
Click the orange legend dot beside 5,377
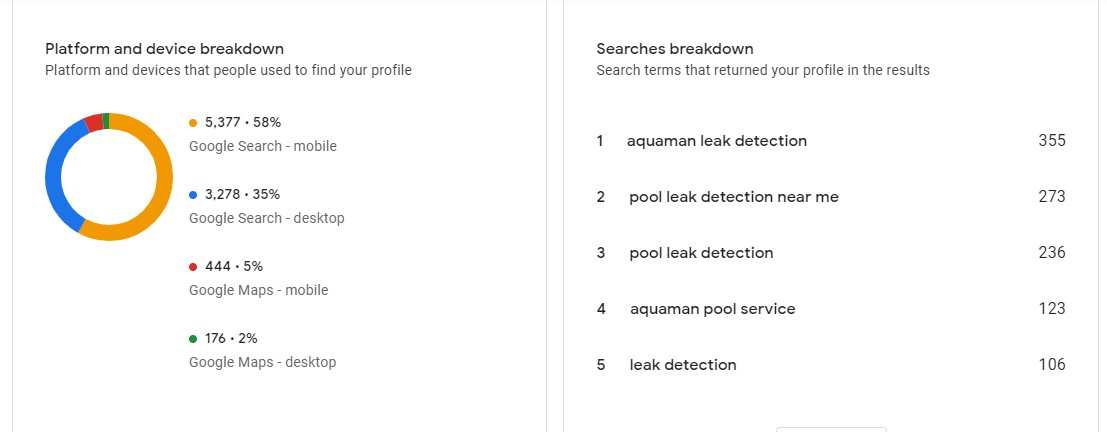pos(193,123)
